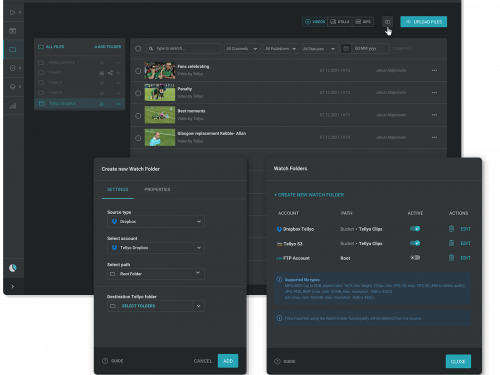Screen dimensions: 500x375
Task: Open the Destination Tellyo folder dropdown
Action: point(156,306)
